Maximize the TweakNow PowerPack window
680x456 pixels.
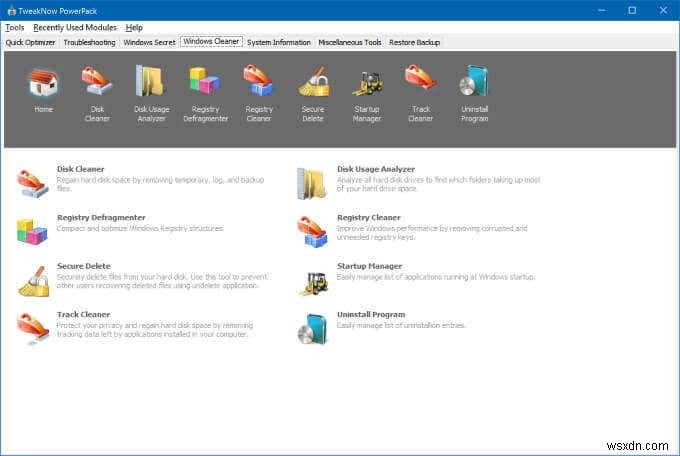[x=632, y=10]
